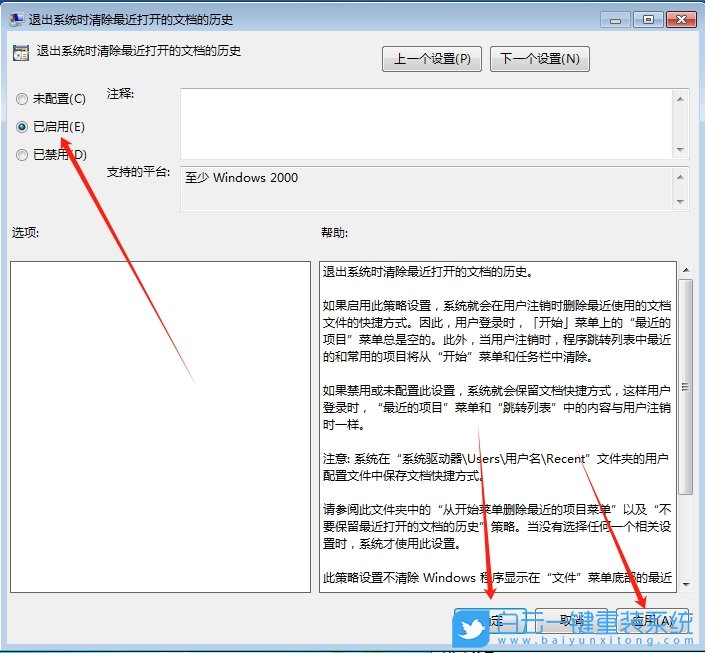The image size is (705, 653).
Task: Click comment box scroll up arrow
Action: coord(680,98)
